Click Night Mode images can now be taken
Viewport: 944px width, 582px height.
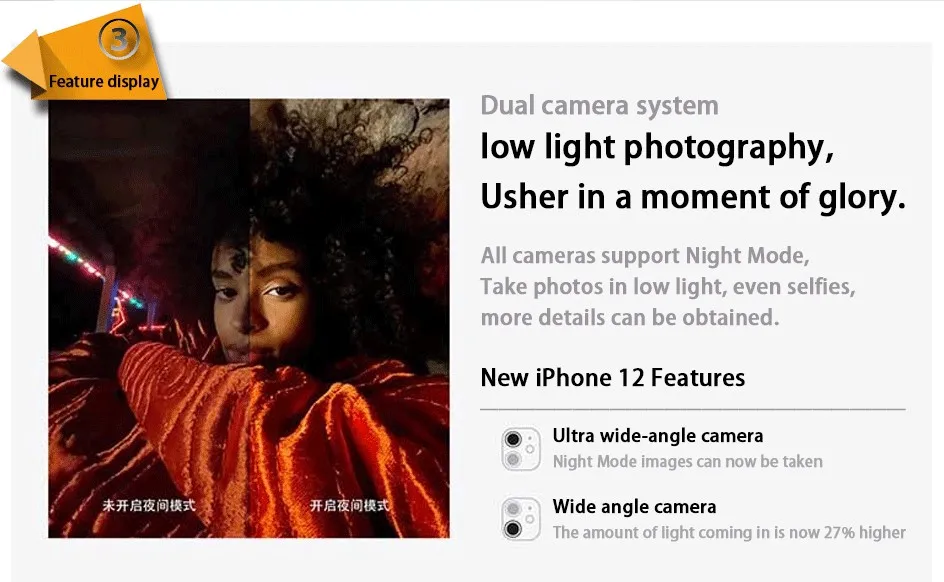tap(688, 462)
